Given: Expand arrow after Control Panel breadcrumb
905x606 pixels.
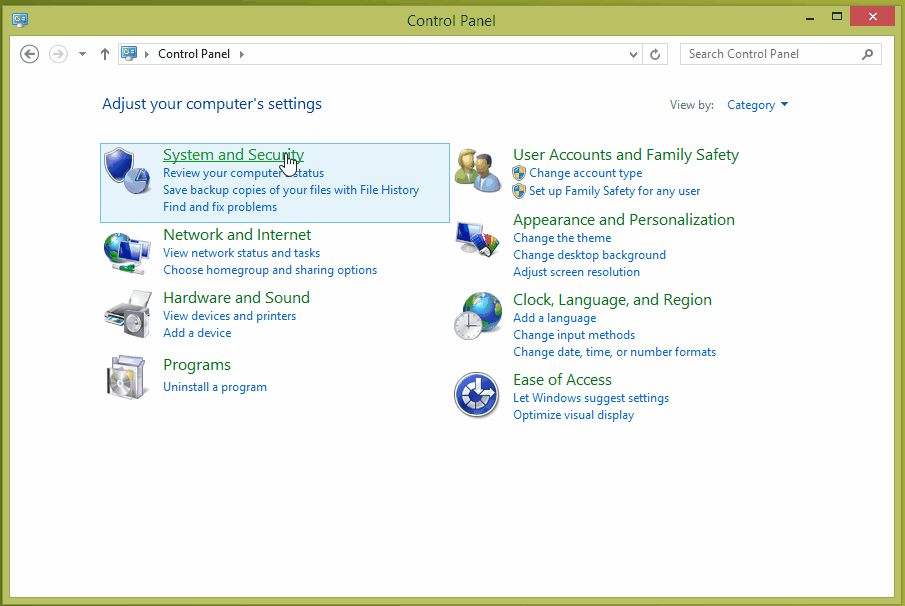Looking at the screenshot, I should [242, 54].
